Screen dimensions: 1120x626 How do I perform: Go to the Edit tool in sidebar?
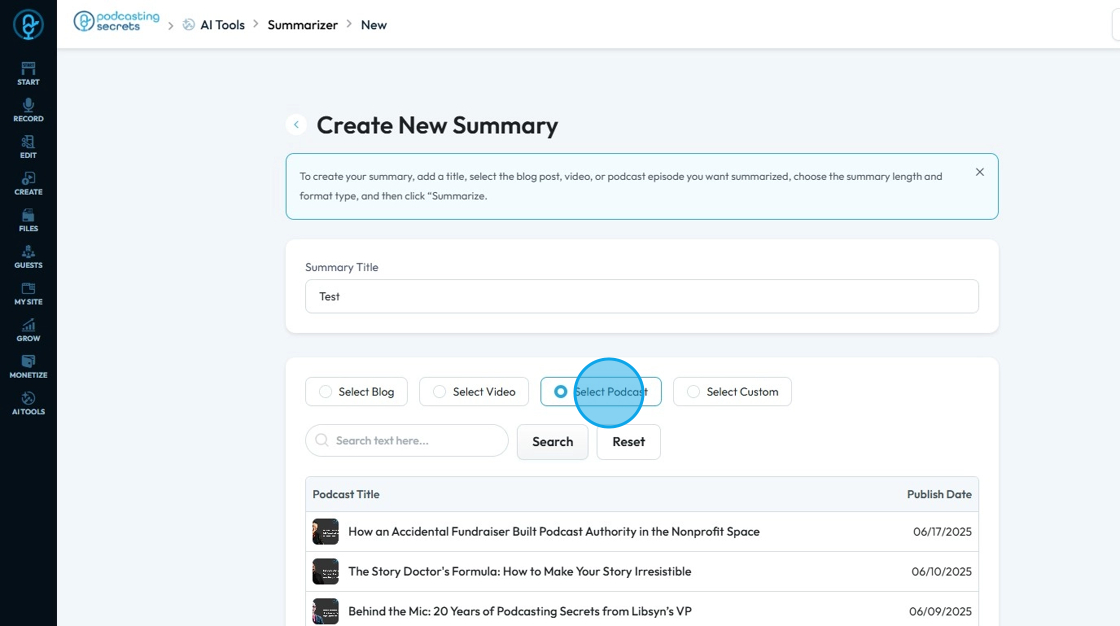coord(28,146)
